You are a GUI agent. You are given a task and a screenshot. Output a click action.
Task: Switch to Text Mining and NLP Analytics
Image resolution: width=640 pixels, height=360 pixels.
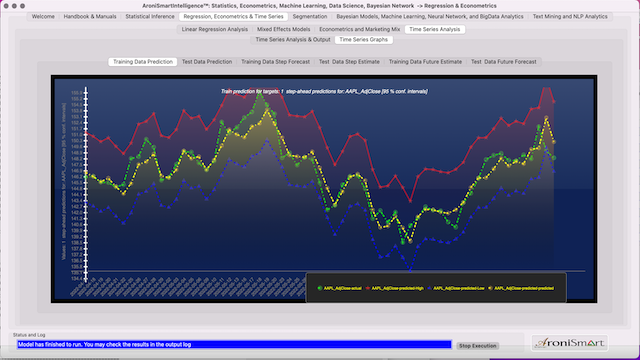(x=570, y=17)
